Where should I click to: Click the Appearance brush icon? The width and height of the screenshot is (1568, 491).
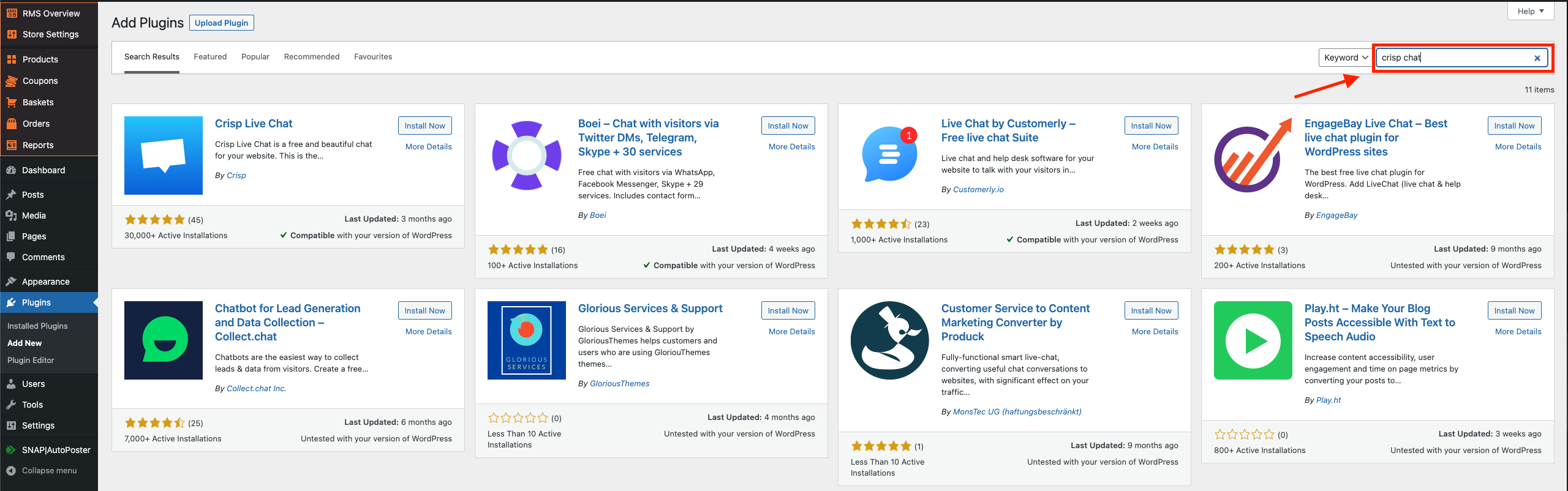tap(11, 282)
